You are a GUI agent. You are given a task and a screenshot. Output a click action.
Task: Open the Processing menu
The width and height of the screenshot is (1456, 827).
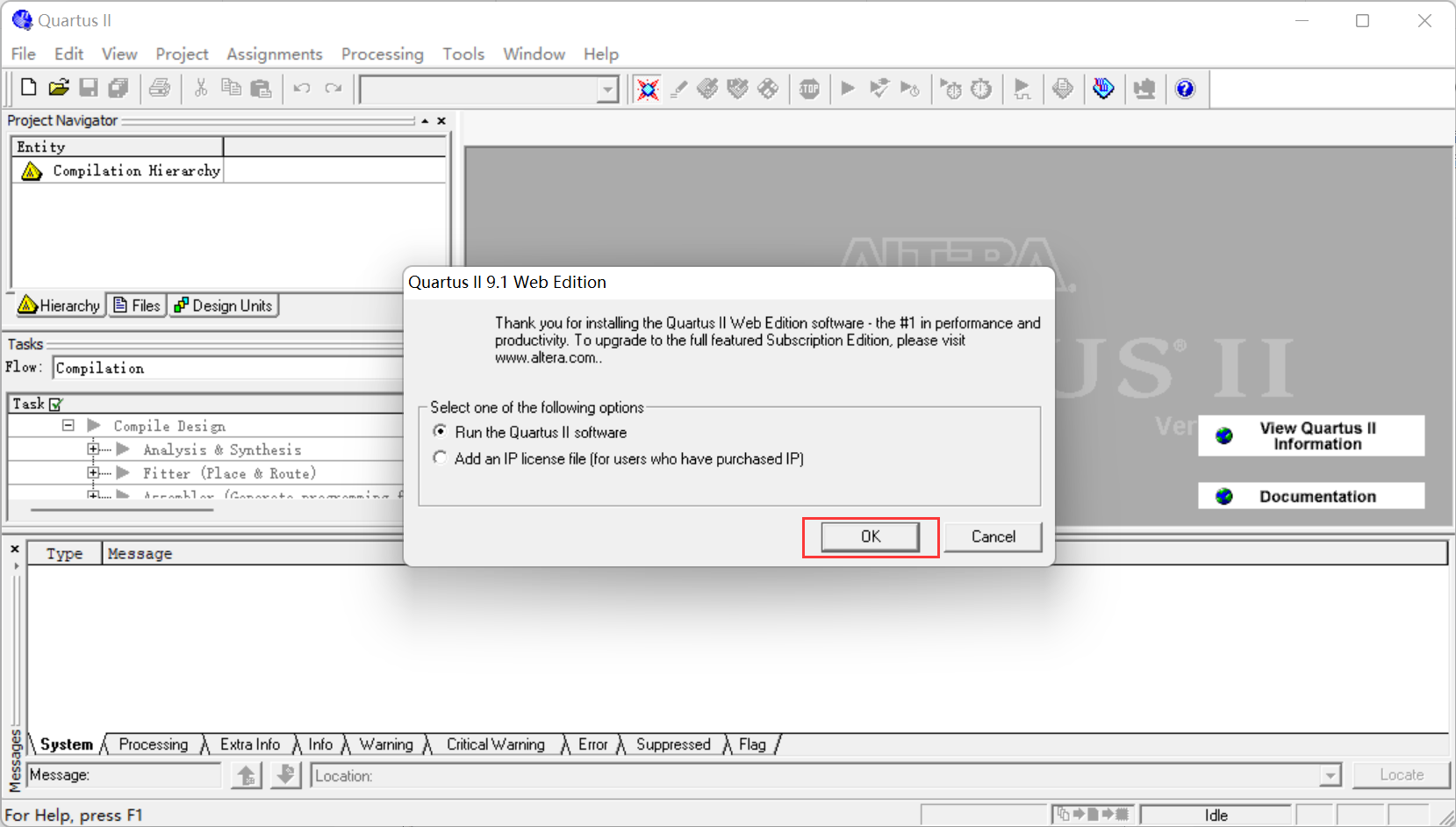pos(383,54)
